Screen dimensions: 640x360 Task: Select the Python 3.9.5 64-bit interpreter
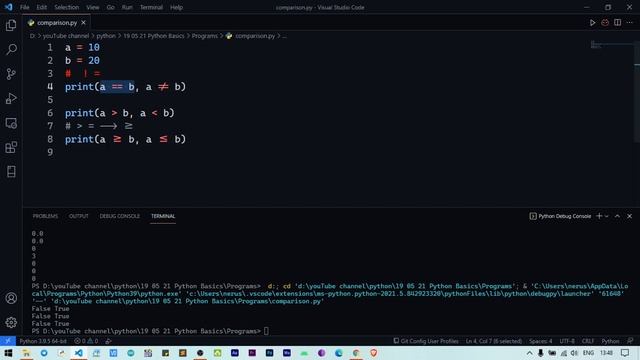(x=43, y=341)
